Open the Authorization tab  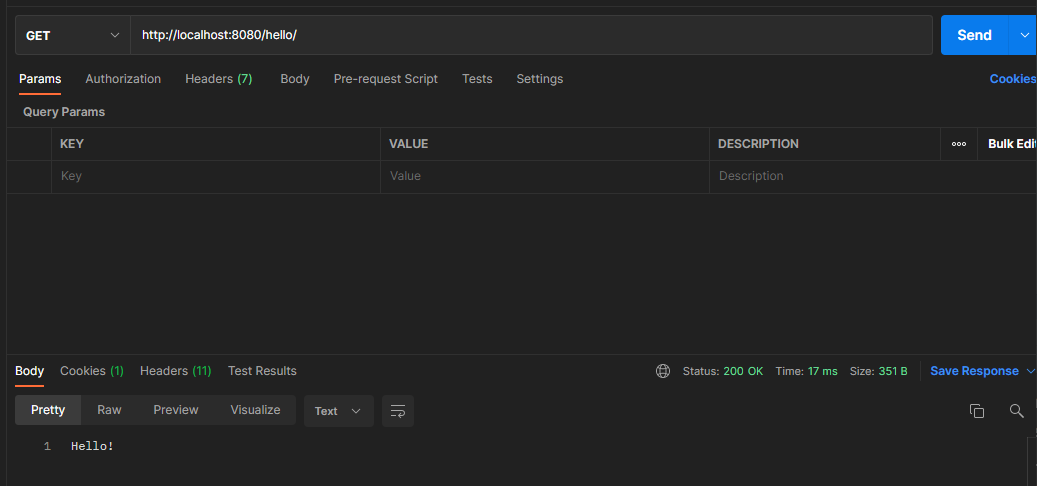pyautogui.click(x=123, y=79)
